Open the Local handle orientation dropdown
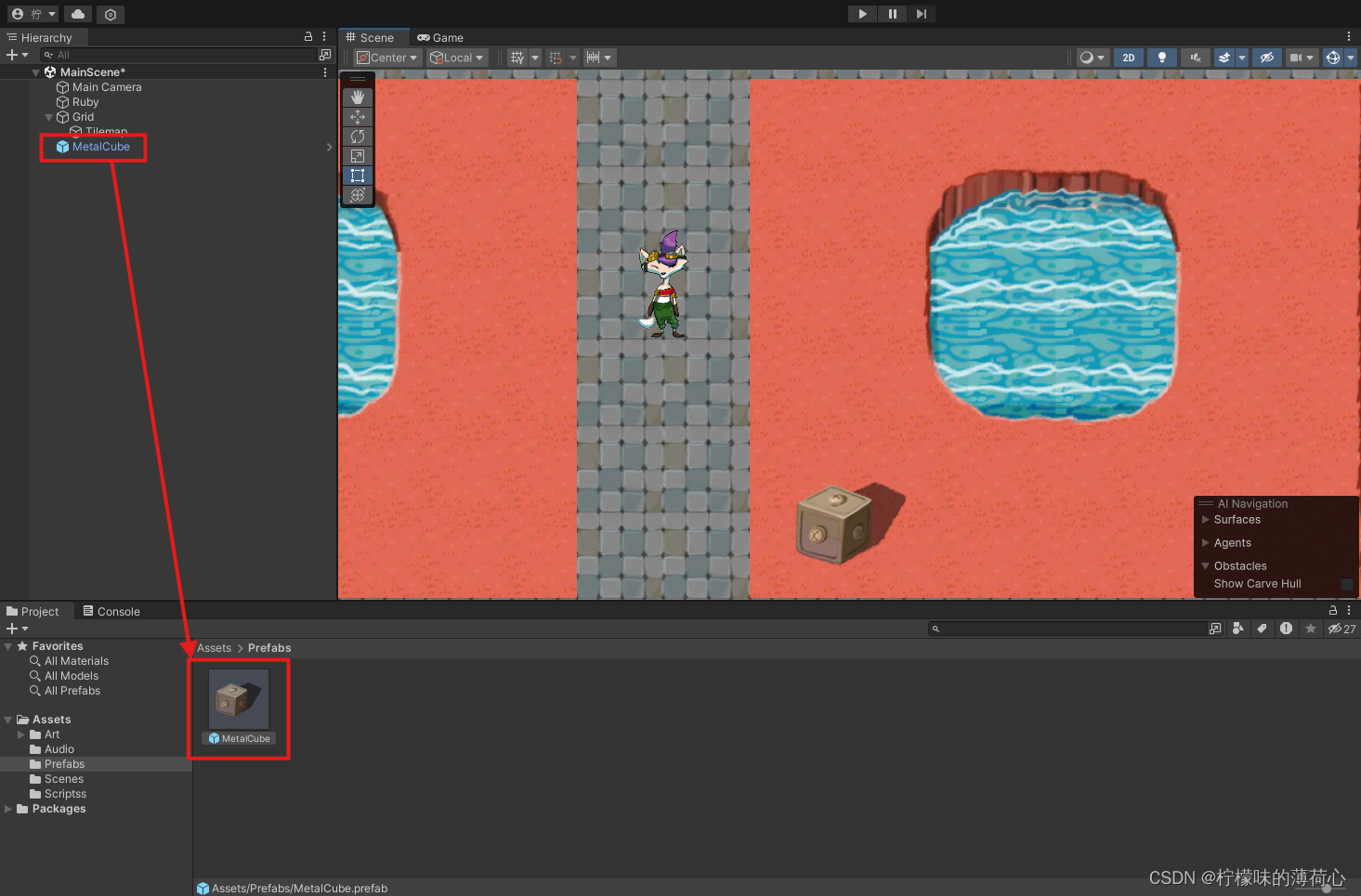 coord(456,57)
